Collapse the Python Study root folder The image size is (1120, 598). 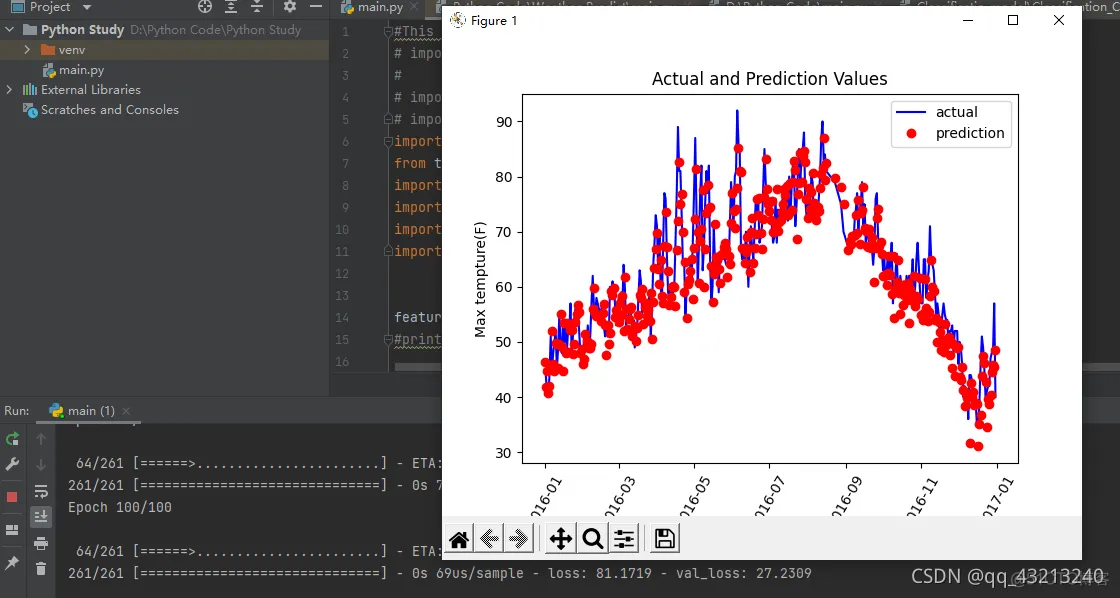click(x=9, y=30)
